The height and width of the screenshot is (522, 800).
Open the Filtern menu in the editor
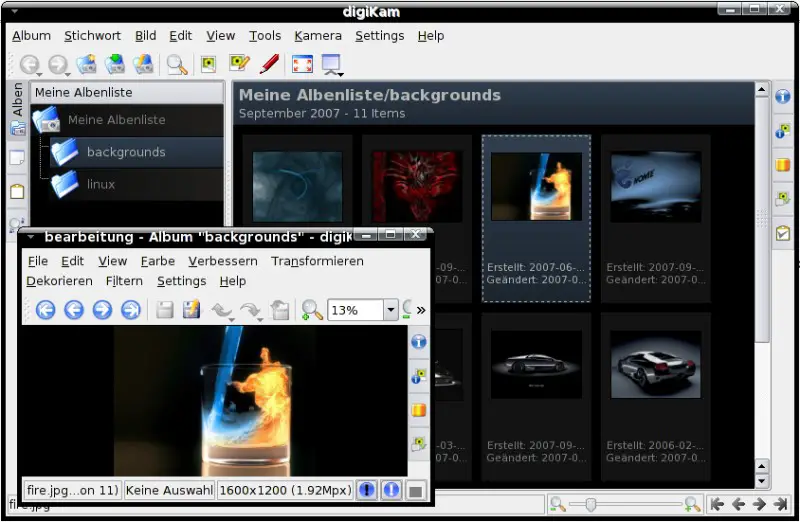click(124, 281)
